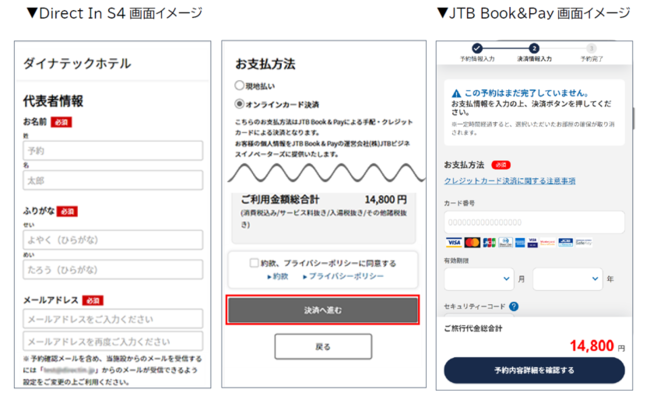Check the 約款、プライバシーポリシーに同意する box

254,263
